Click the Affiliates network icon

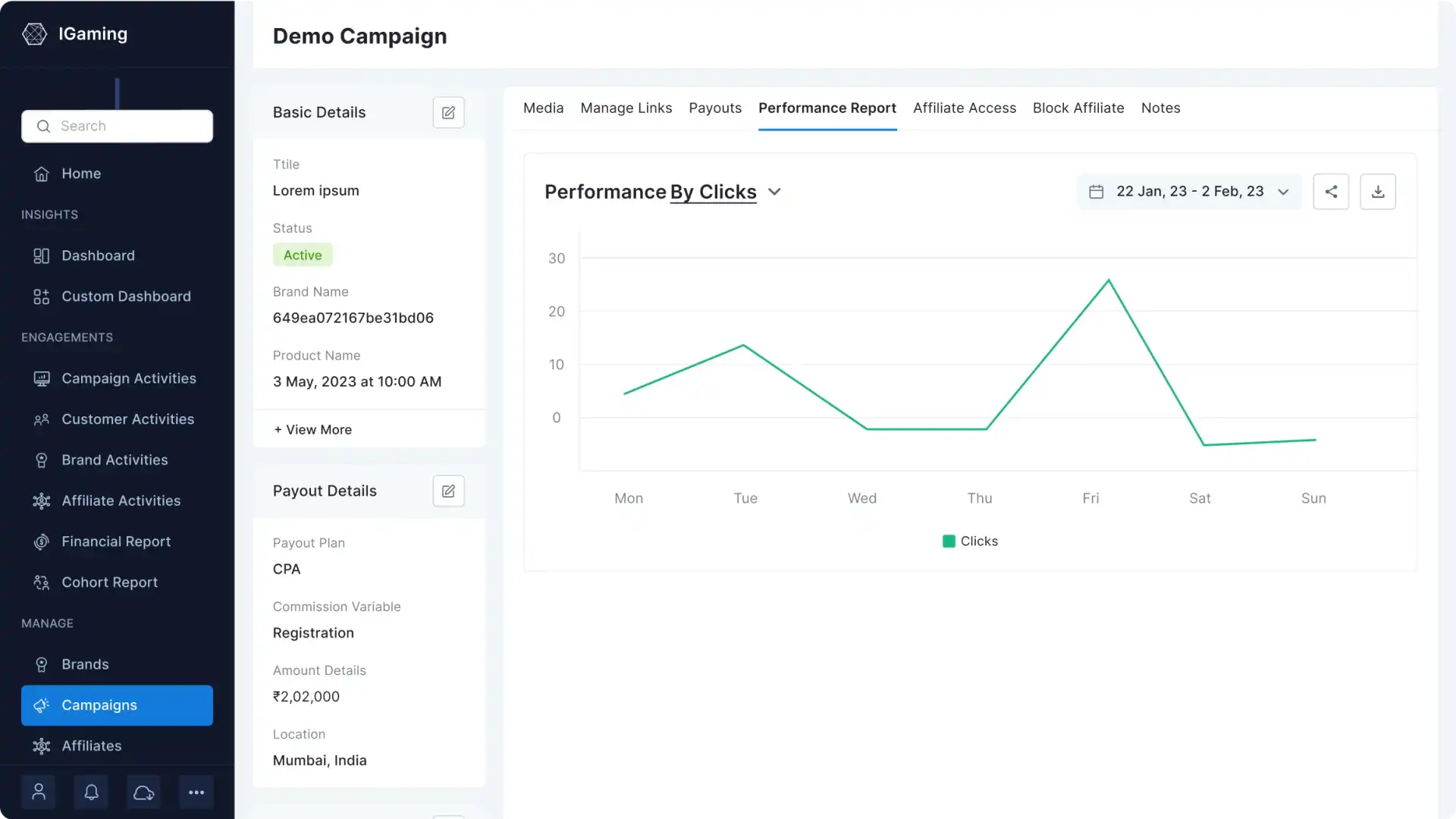click(x=42, y=746)
